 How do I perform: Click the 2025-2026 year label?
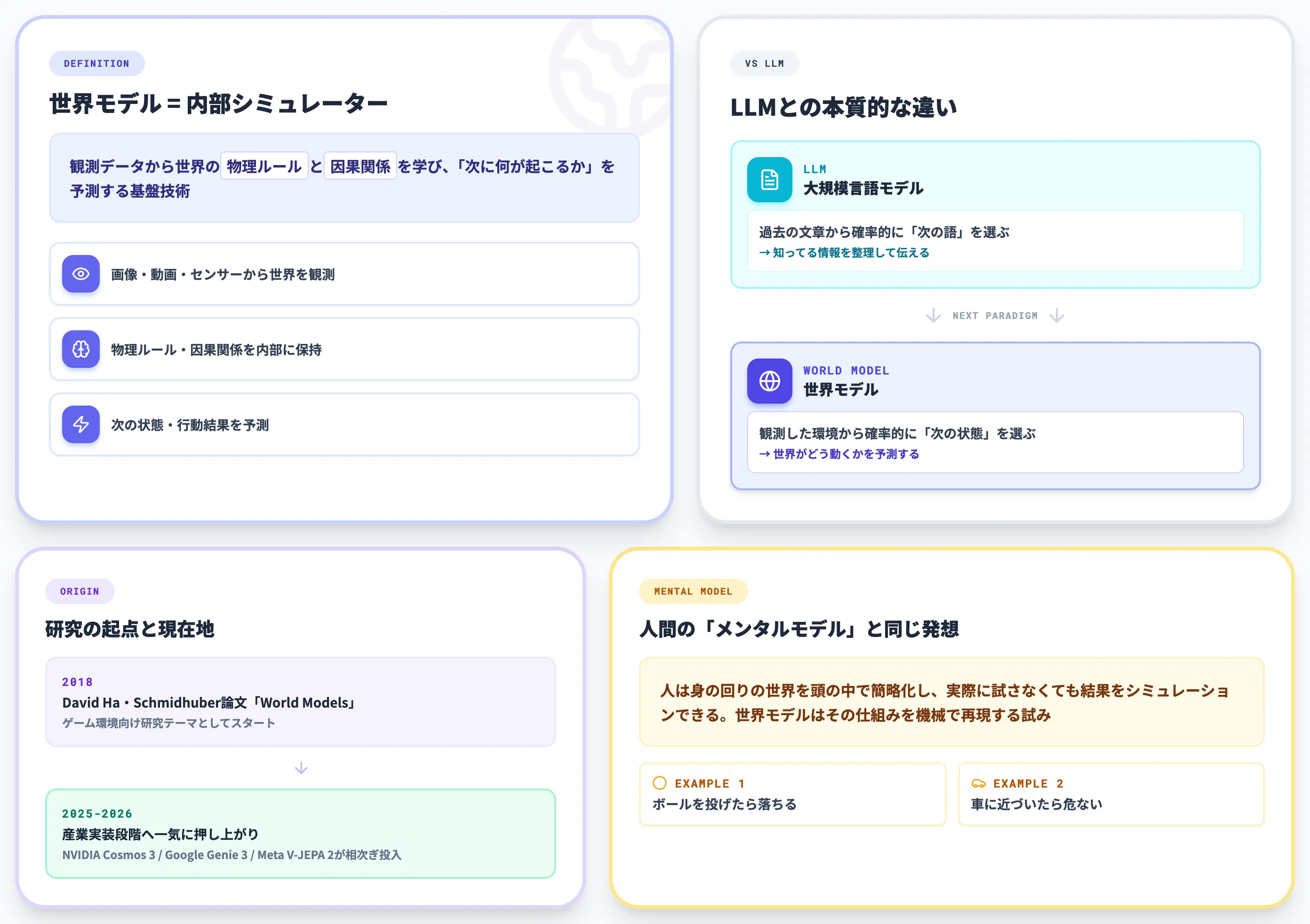point(97,813)
